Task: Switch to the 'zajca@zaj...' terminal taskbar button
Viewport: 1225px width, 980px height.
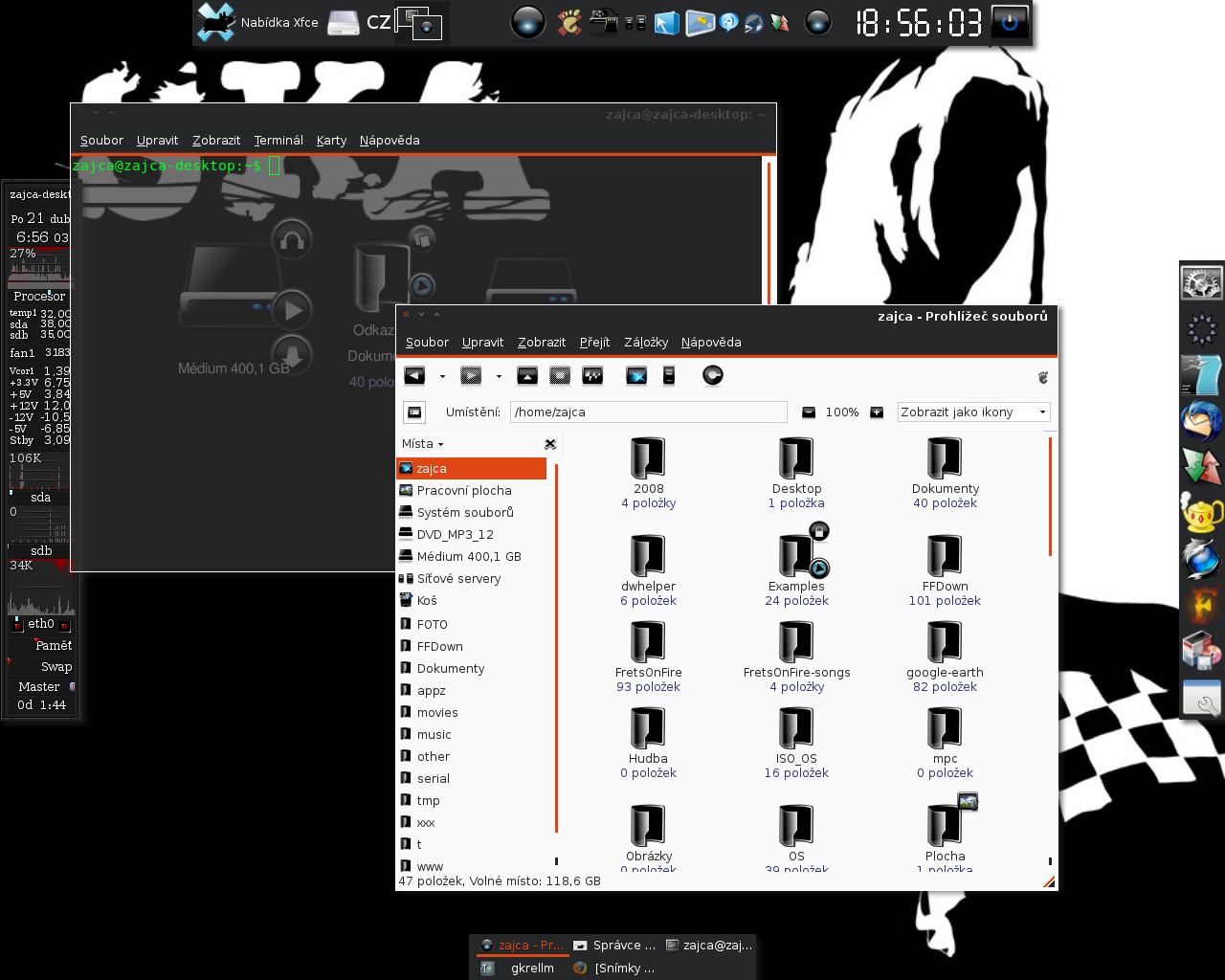Action: [709, 946]
